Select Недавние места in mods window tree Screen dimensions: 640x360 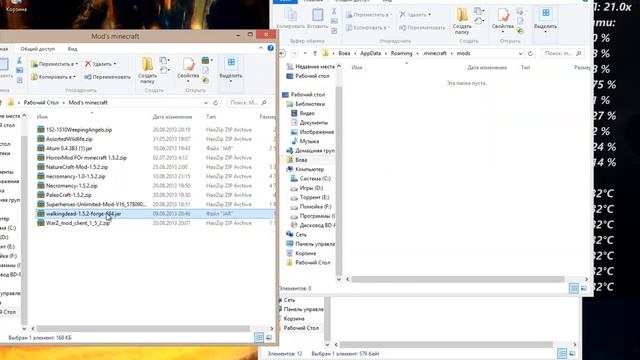point(311,67)
